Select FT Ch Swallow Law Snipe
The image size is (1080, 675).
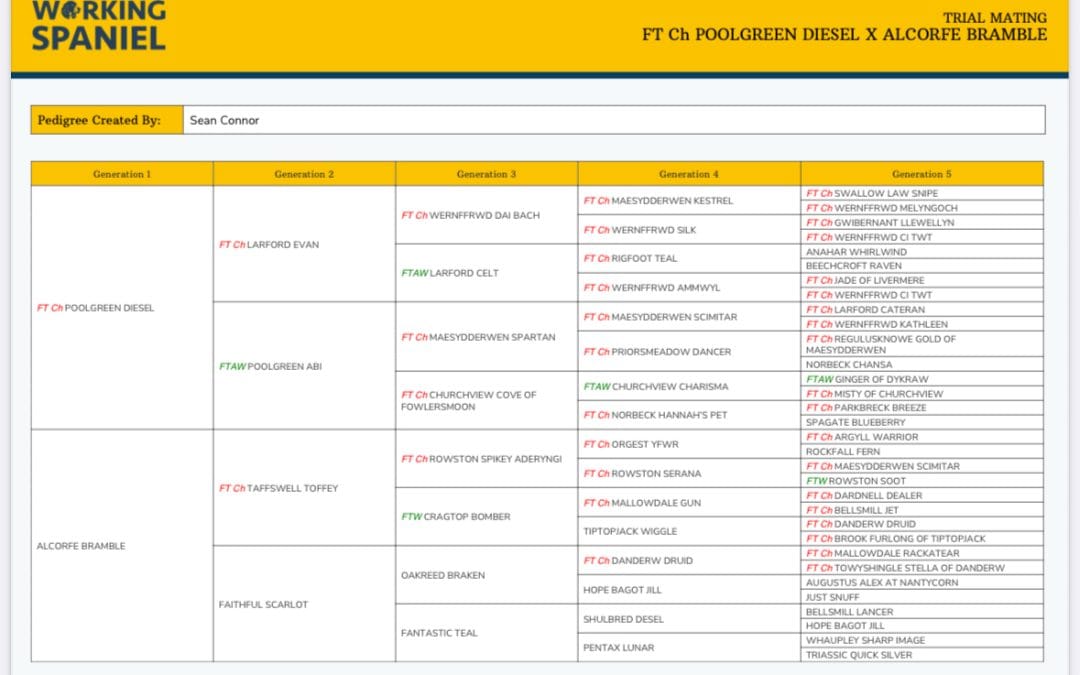(872, 193)
